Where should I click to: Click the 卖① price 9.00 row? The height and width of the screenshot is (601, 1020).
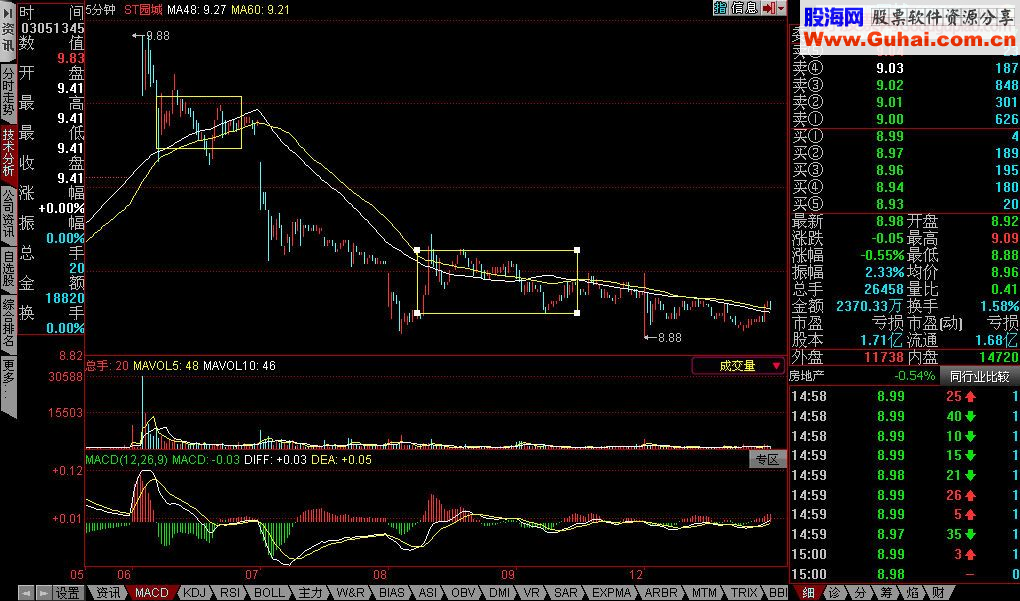[904, 119]
